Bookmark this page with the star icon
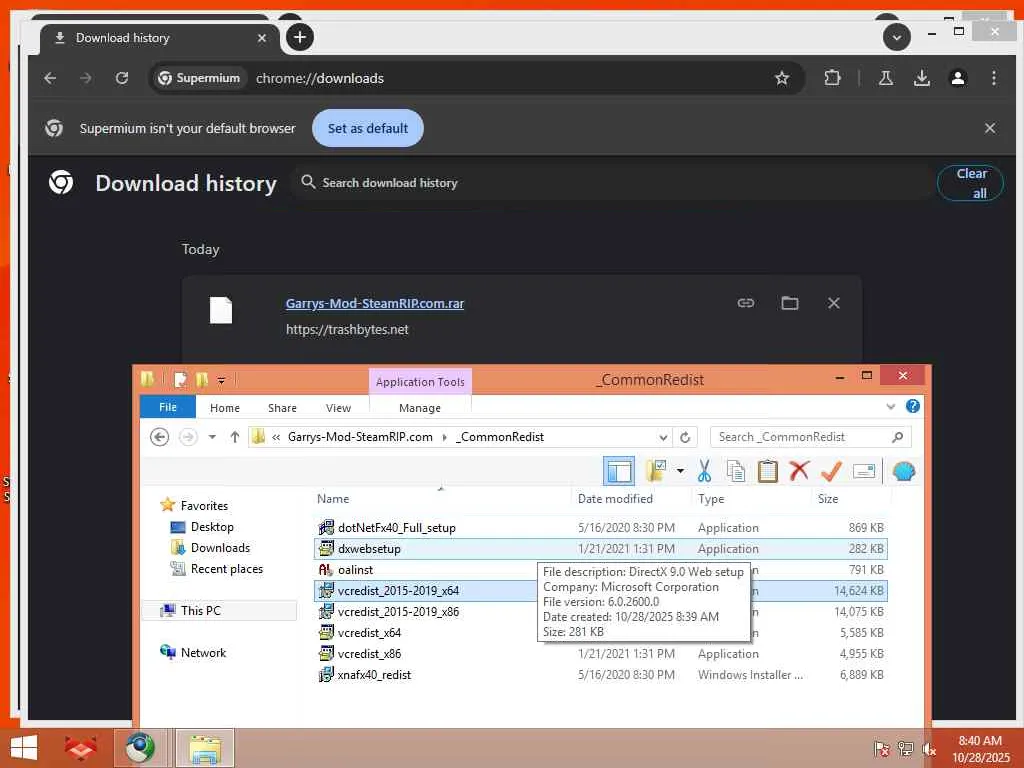The image size is (1024, 768). point(782,78)
